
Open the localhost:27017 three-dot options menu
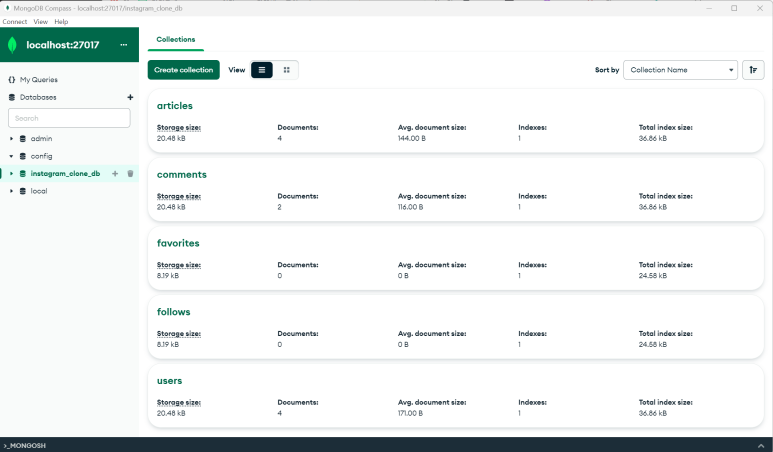[124, 45]
